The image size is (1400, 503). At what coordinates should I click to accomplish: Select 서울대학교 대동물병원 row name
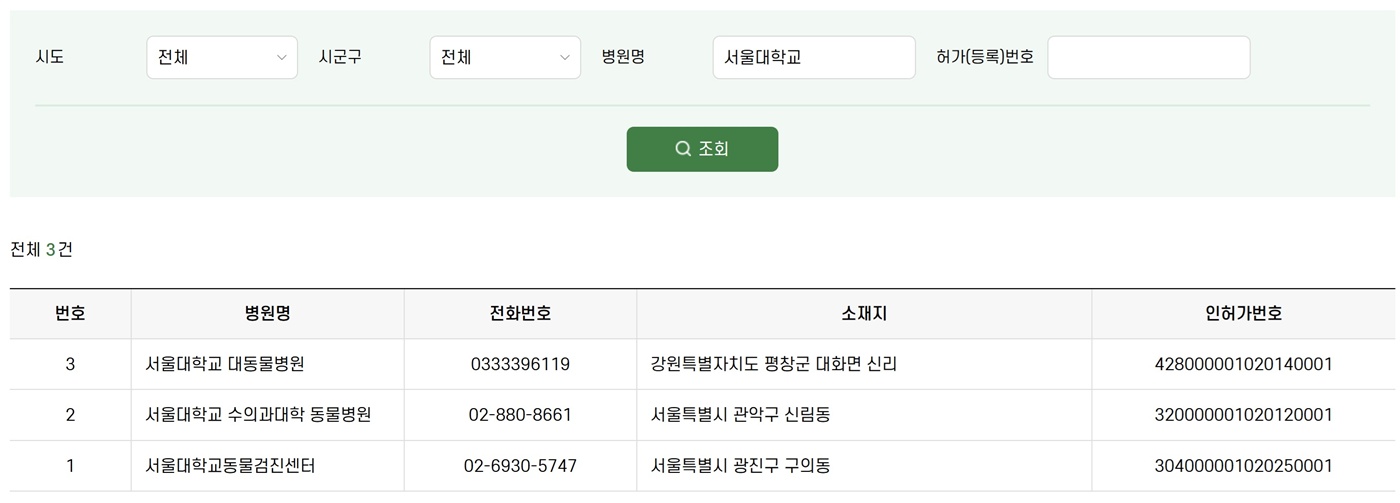[225, 364]
